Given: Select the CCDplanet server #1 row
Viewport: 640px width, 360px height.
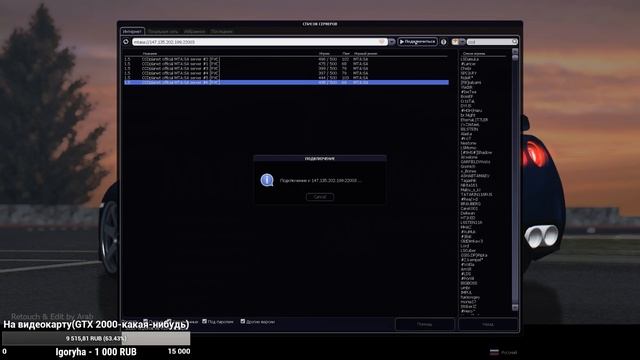Looking at the screenshot, I should click(286, 64).
